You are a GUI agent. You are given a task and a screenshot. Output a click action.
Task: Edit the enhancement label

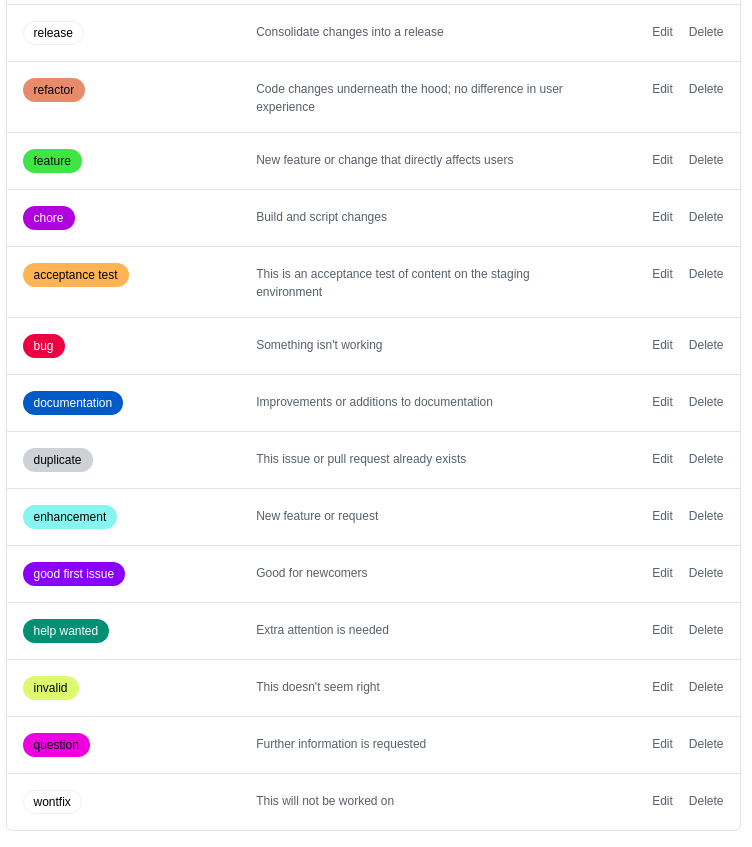click(662, 516)
